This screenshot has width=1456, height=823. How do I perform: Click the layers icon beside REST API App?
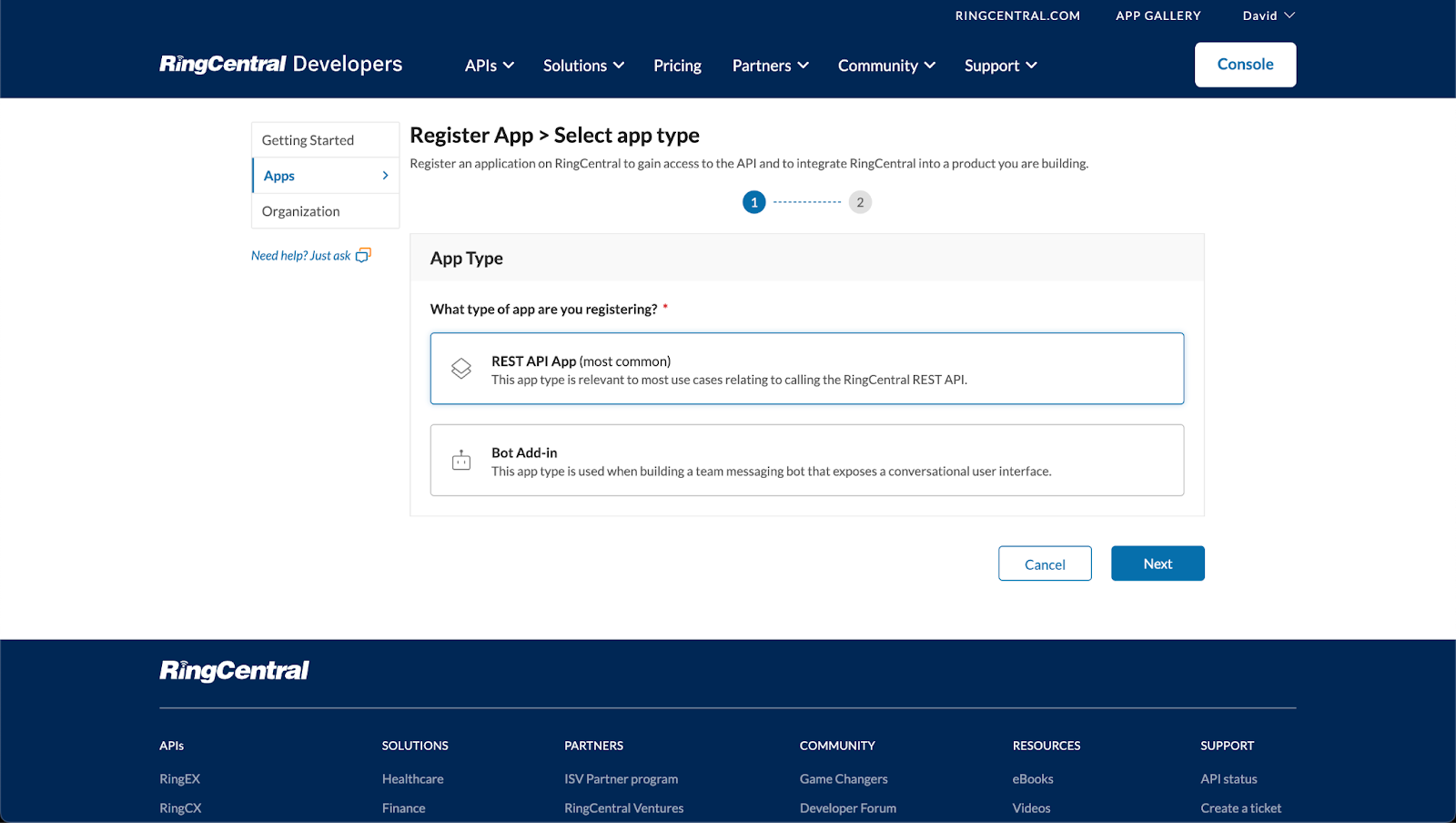tap(461, 368)
